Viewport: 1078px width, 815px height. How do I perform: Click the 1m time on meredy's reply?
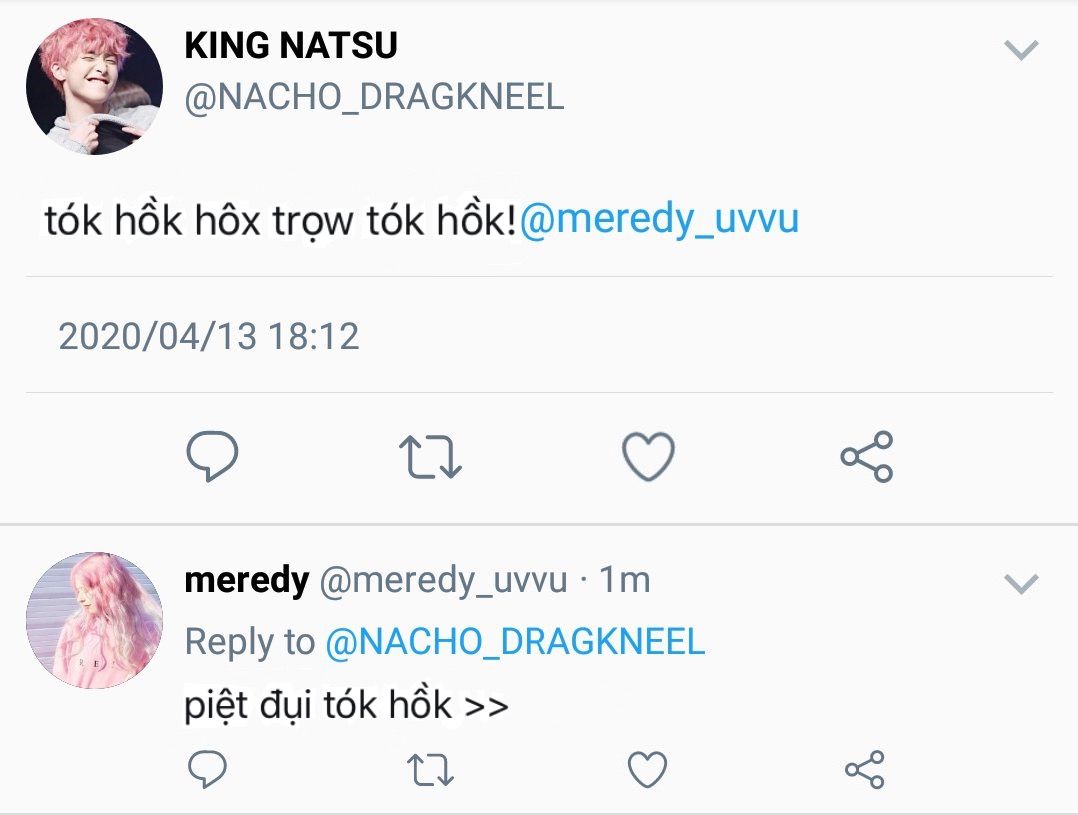pos(625,580)
